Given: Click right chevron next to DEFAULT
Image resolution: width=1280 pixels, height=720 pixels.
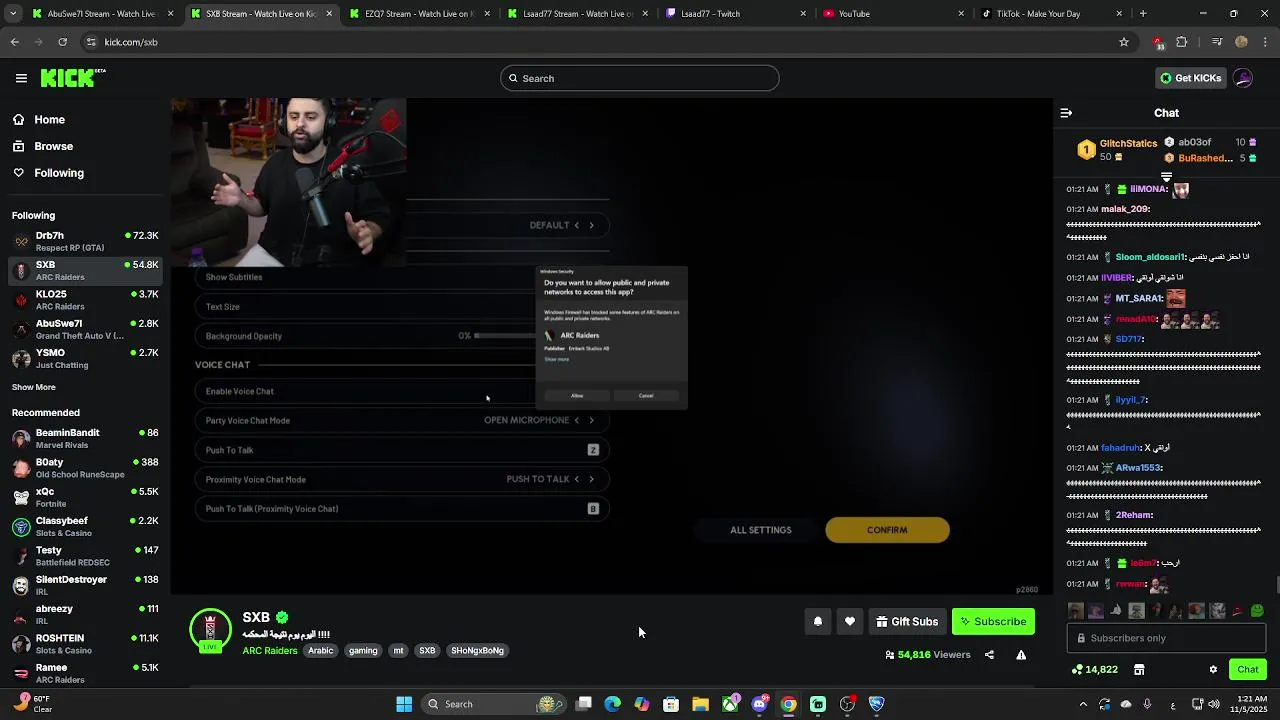Looking at the screenshot, I should click(x=591, y=225).
